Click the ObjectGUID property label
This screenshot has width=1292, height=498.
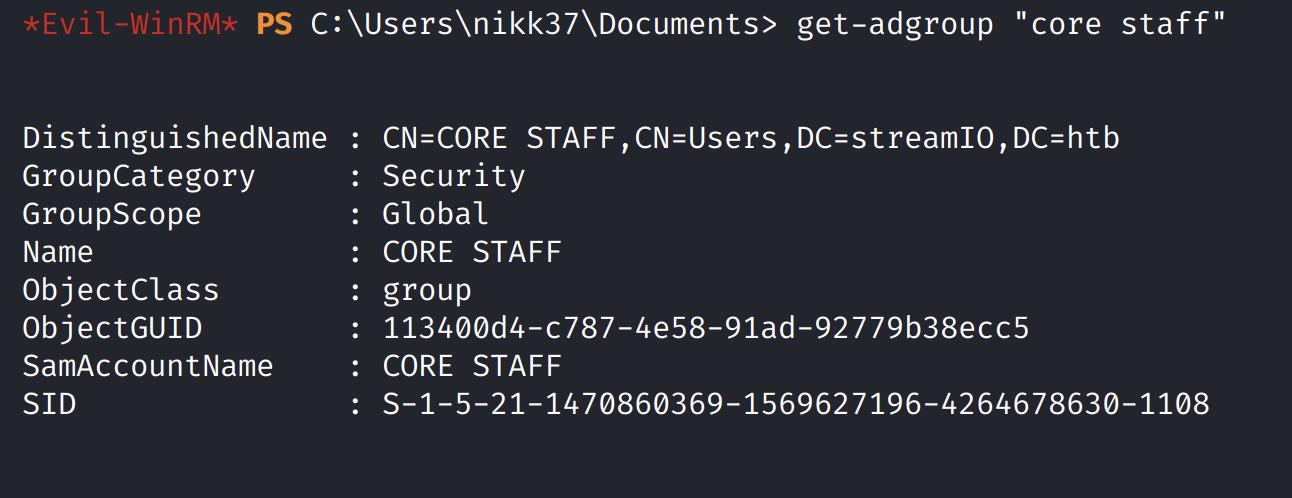[112, 328]
